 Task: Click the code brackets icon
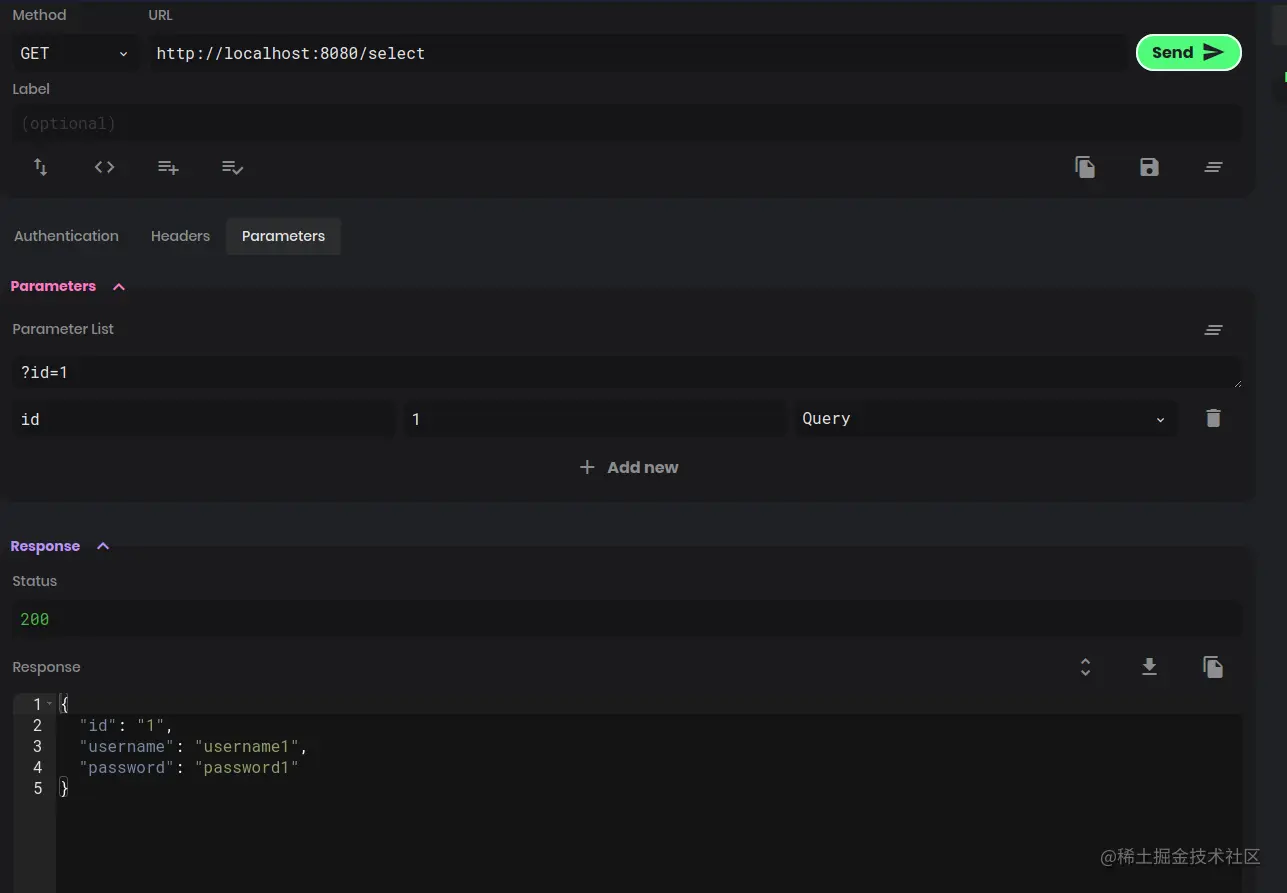pos(105,167)
